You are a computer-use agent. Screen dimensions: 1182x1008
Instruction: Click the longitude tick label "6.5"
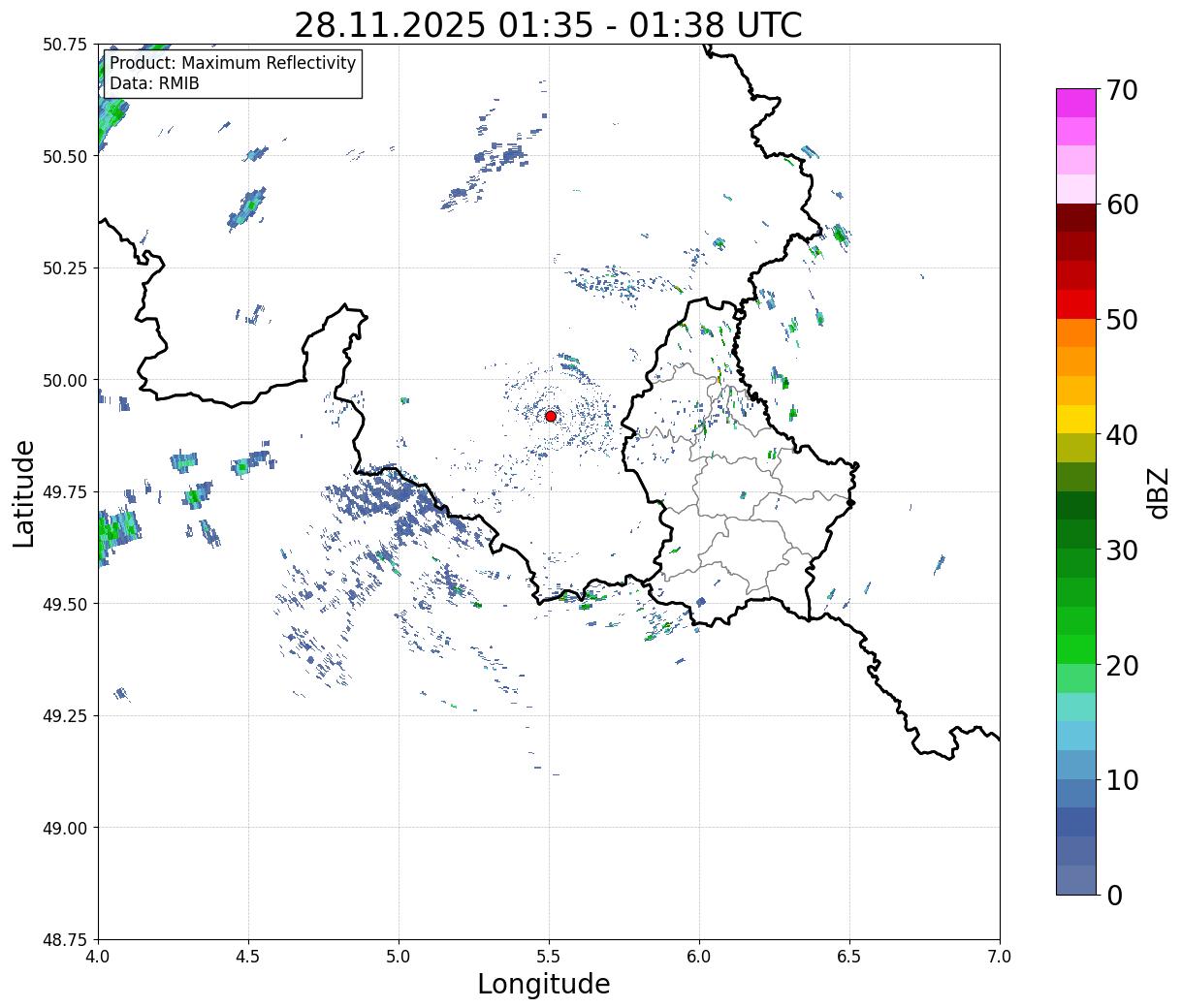click(849, 956)
